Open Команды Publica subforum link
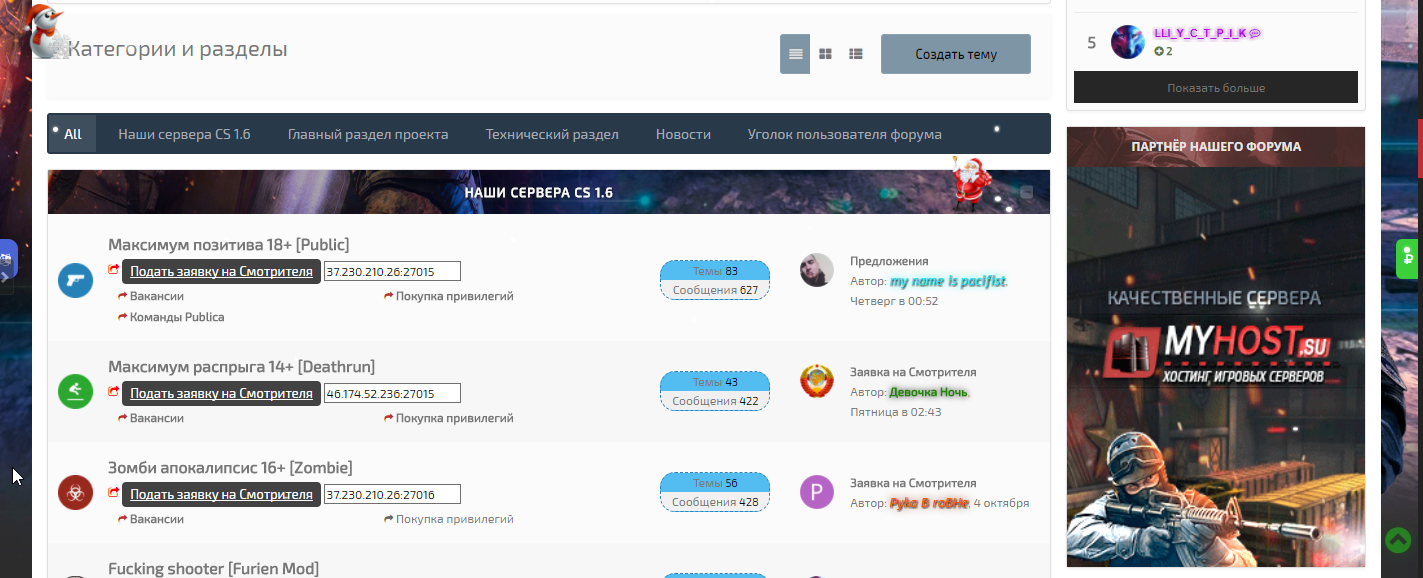This screenshot has height=578, width=1423. click(x=177, y=317)
